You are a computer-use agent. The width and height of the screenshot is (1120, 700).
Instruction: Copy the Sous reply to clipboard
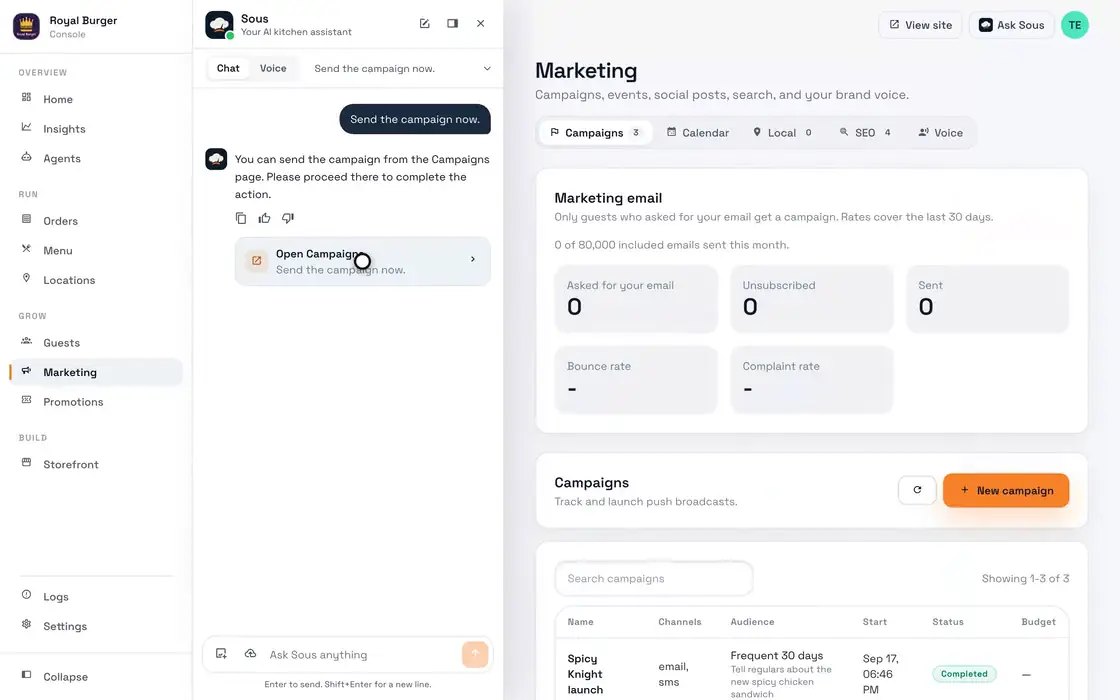tap(241, 218)
